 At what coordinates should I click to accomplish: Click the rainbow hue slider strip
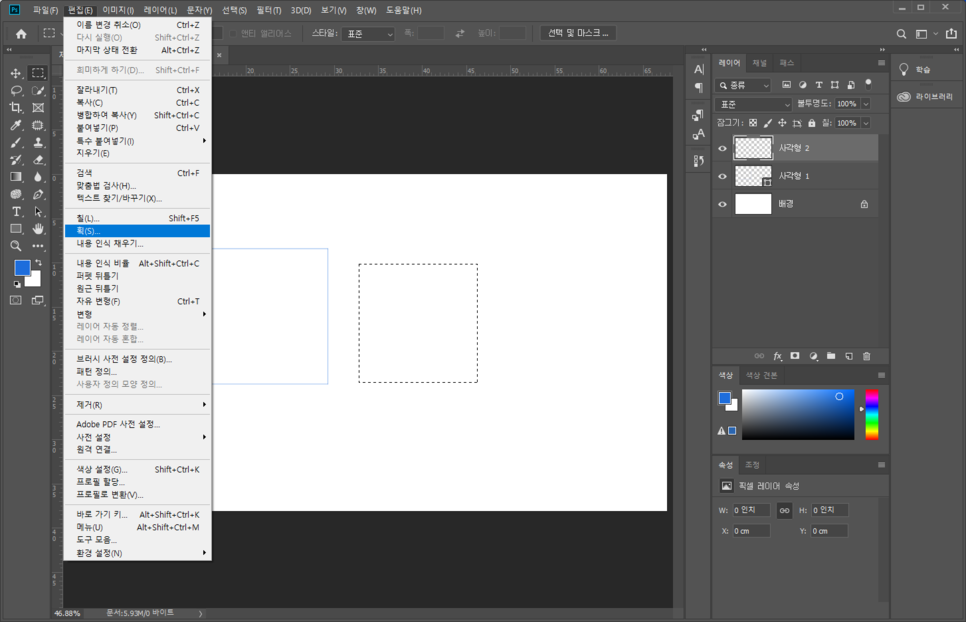tap(872, 414)
